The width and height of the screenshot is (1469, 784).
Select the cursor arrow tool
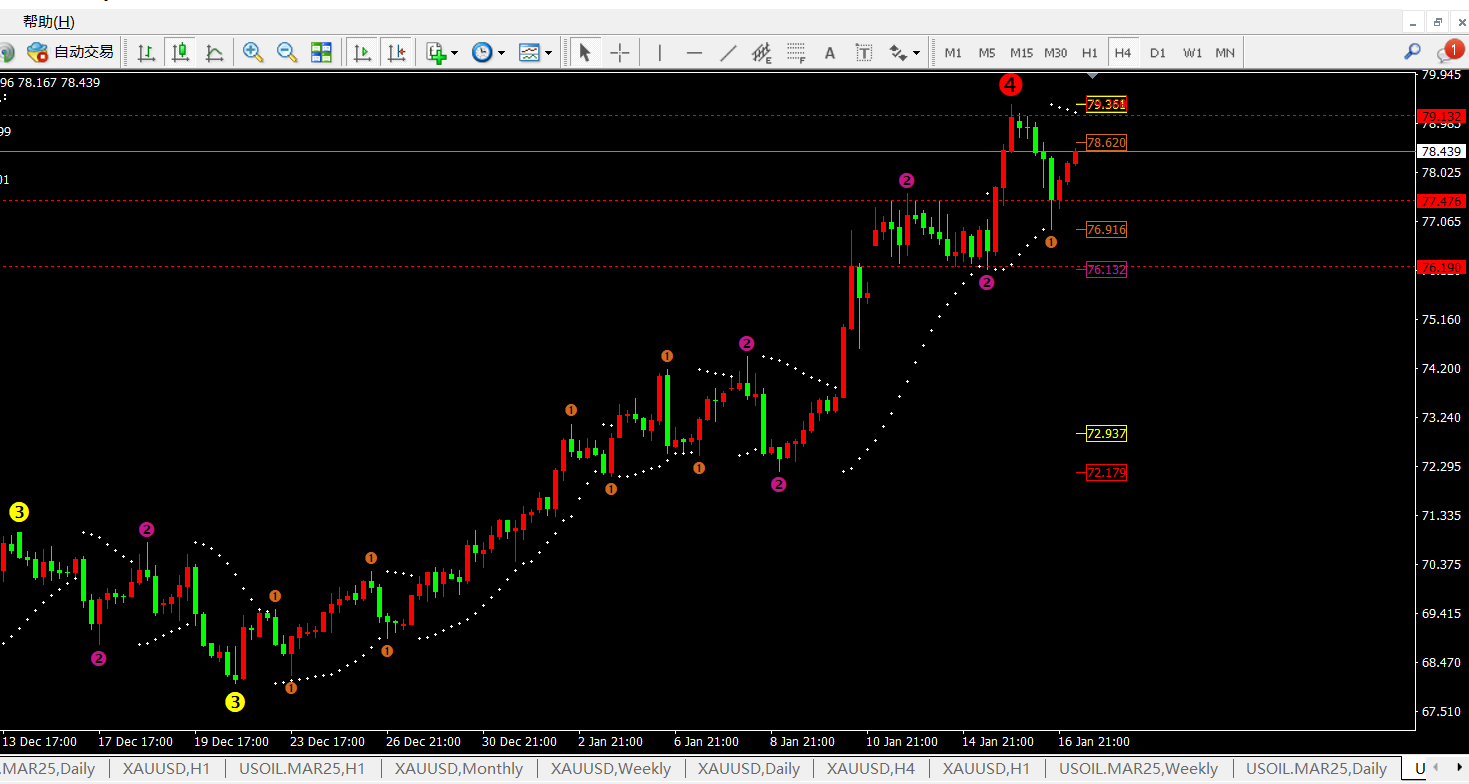pyautogui.click(x=585, y=53)
